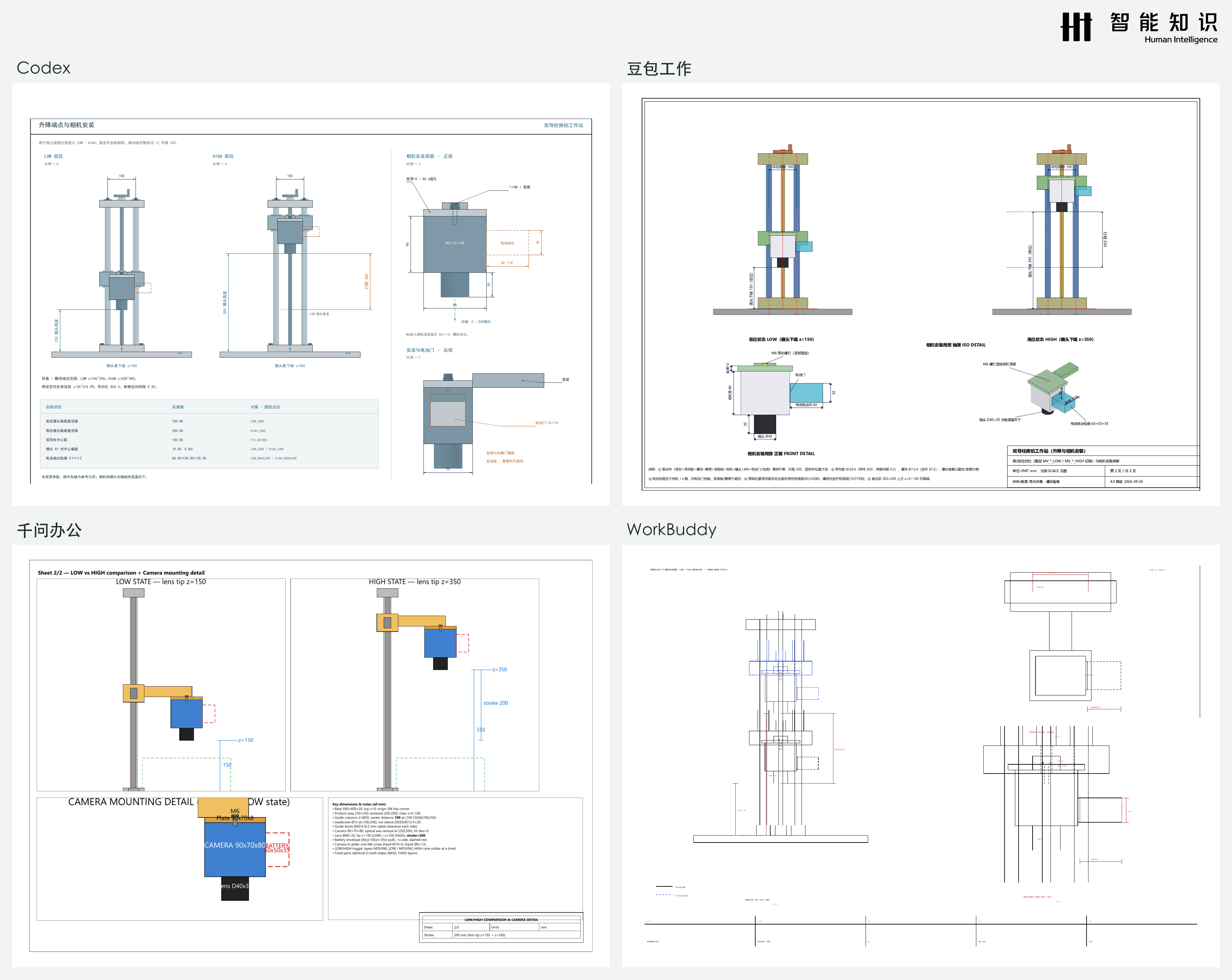Screen dimensions: 1232x980
Task: Click the '对象 / 图层定位' table column header
Action: click(x=265, y=407)
